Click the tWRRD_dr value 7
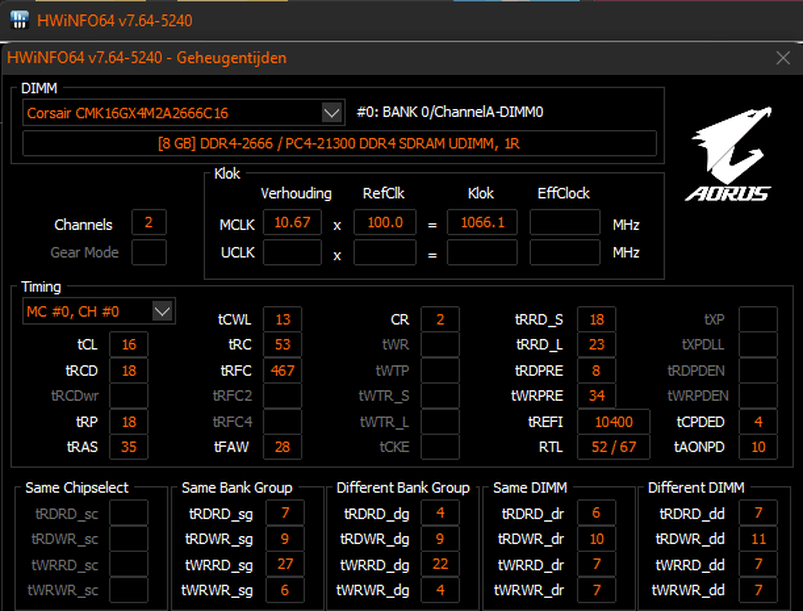 pos(596,564)
